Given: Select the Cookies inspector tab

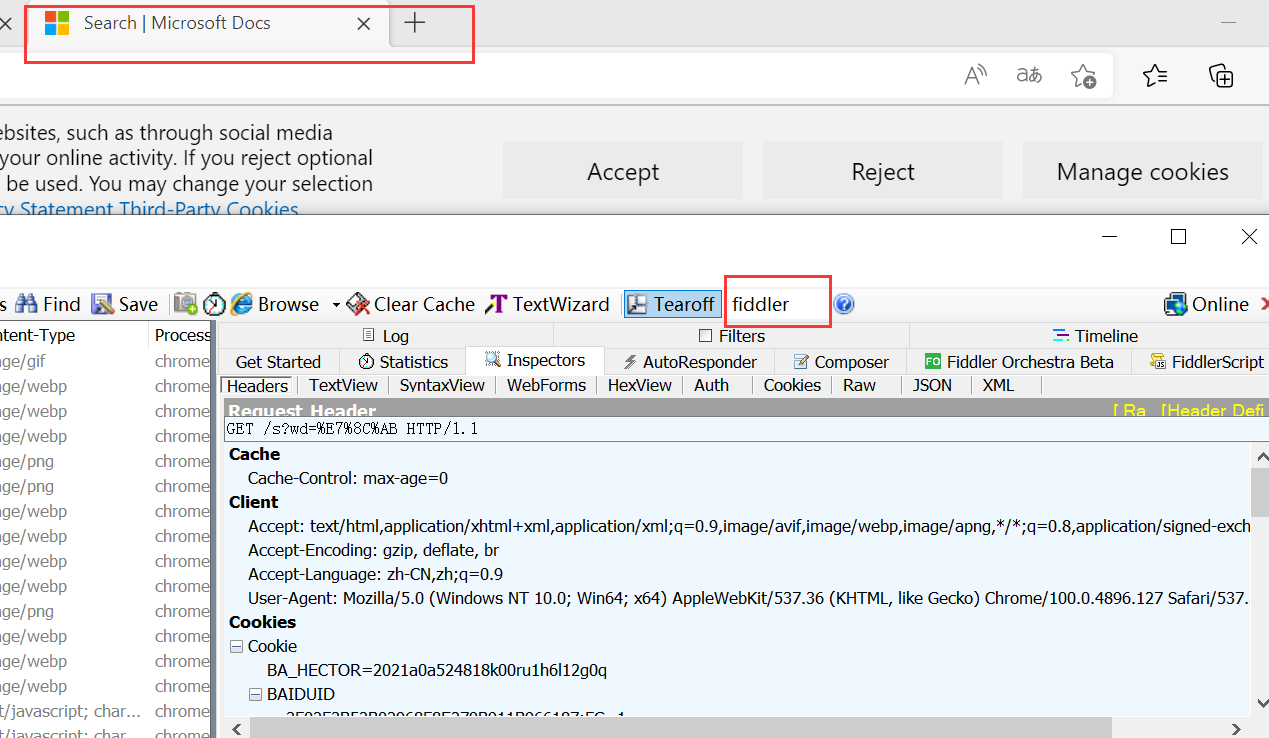Looking at the screenshot, I should 792,385.
